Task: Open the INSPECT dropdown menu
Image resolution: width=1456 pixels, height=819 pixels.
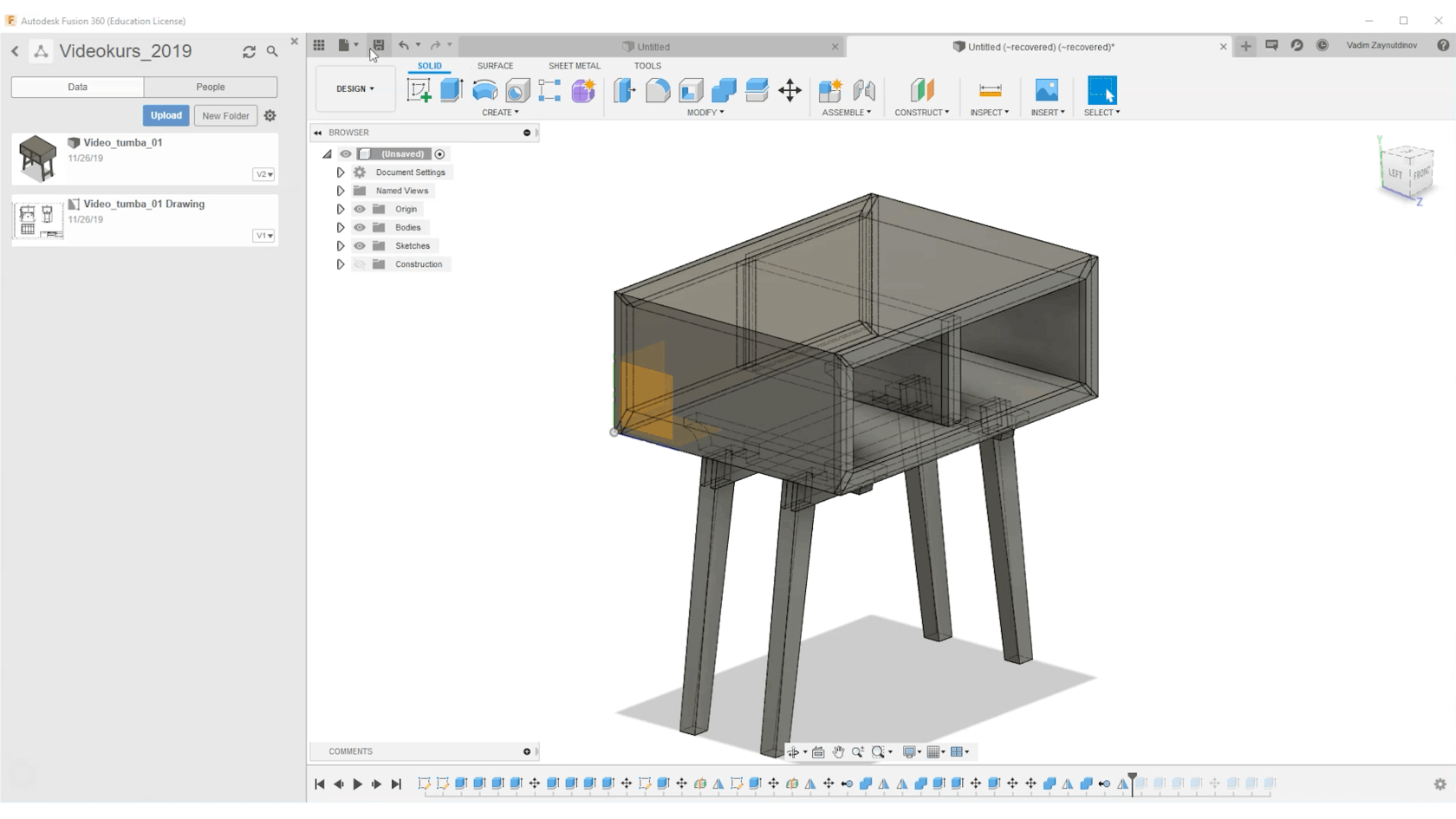Action: click(x=989, y=113)
